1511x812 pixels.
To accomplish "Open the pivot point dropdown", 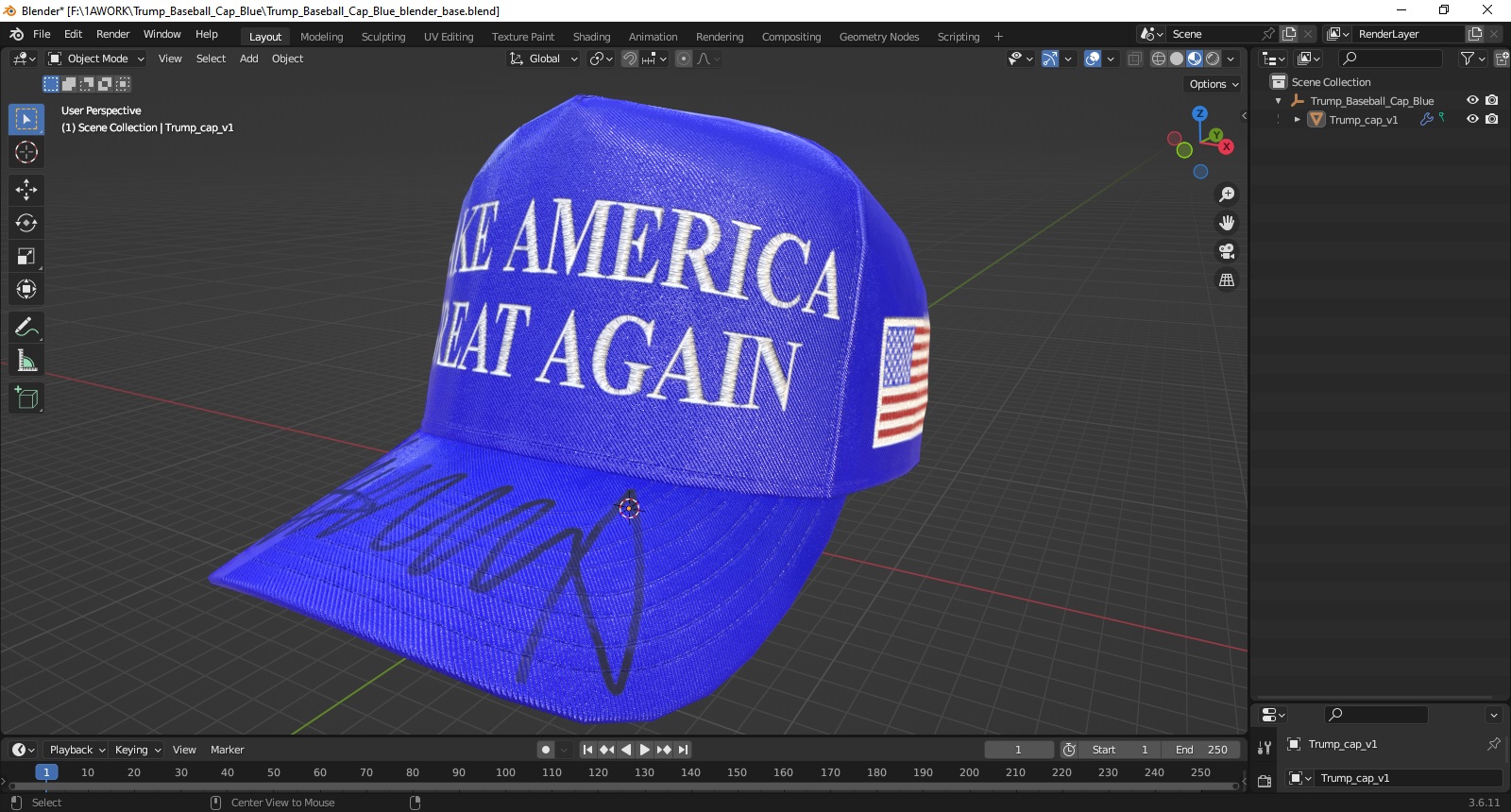I will click(601, 59).
